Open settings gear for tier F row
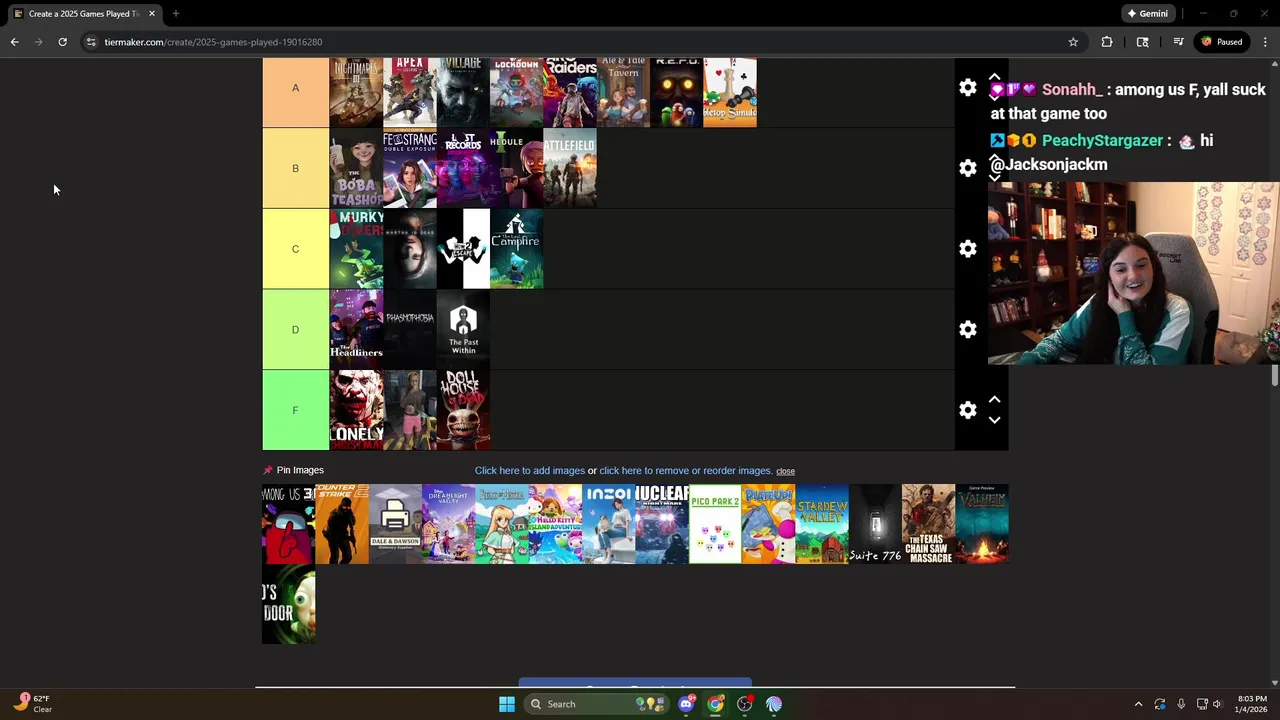Image resolution: width=1280 pixels, height=720 pixels. point(967,410)
